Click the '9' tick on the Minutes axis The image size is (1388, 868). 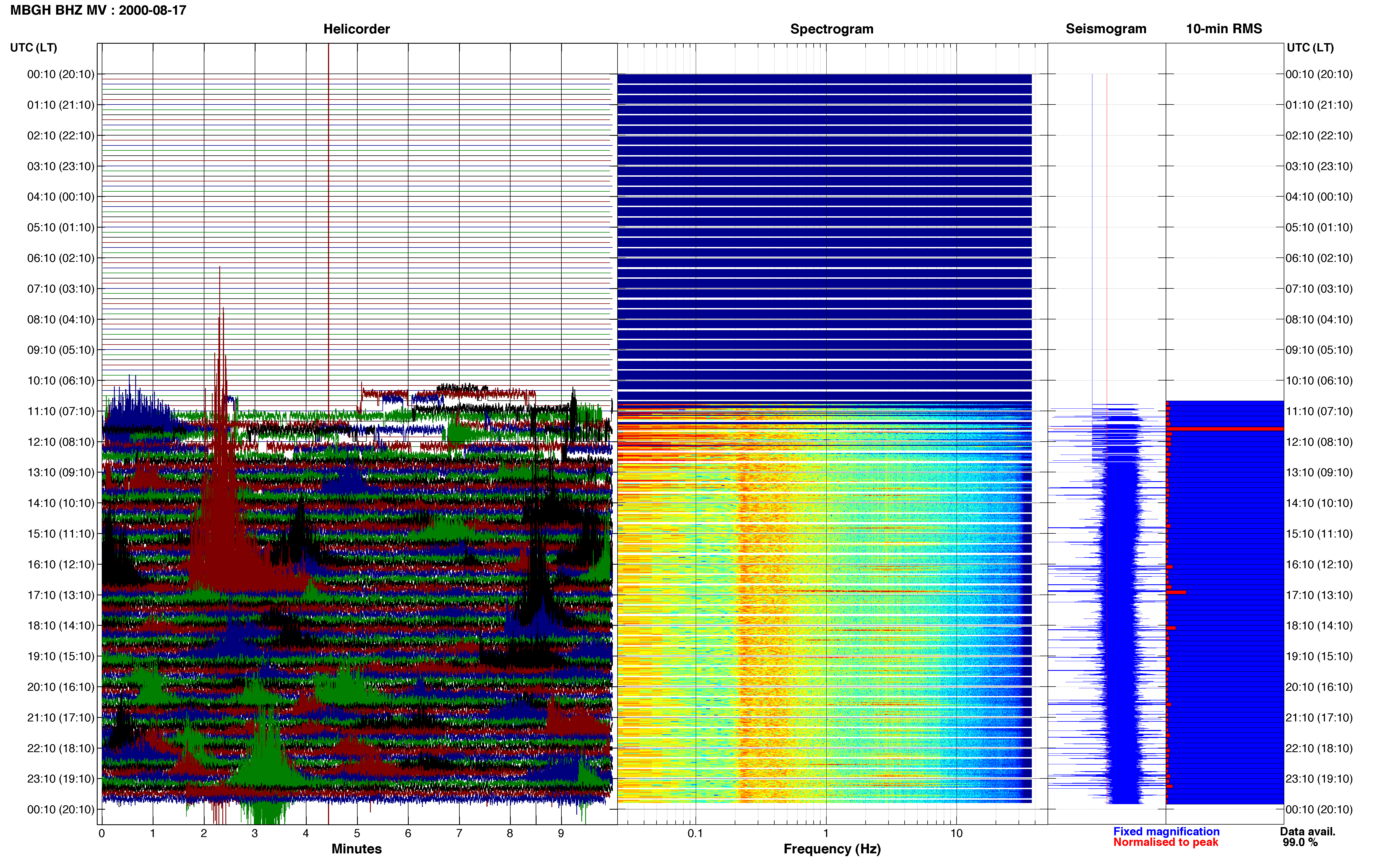click(x=561, y=833)
